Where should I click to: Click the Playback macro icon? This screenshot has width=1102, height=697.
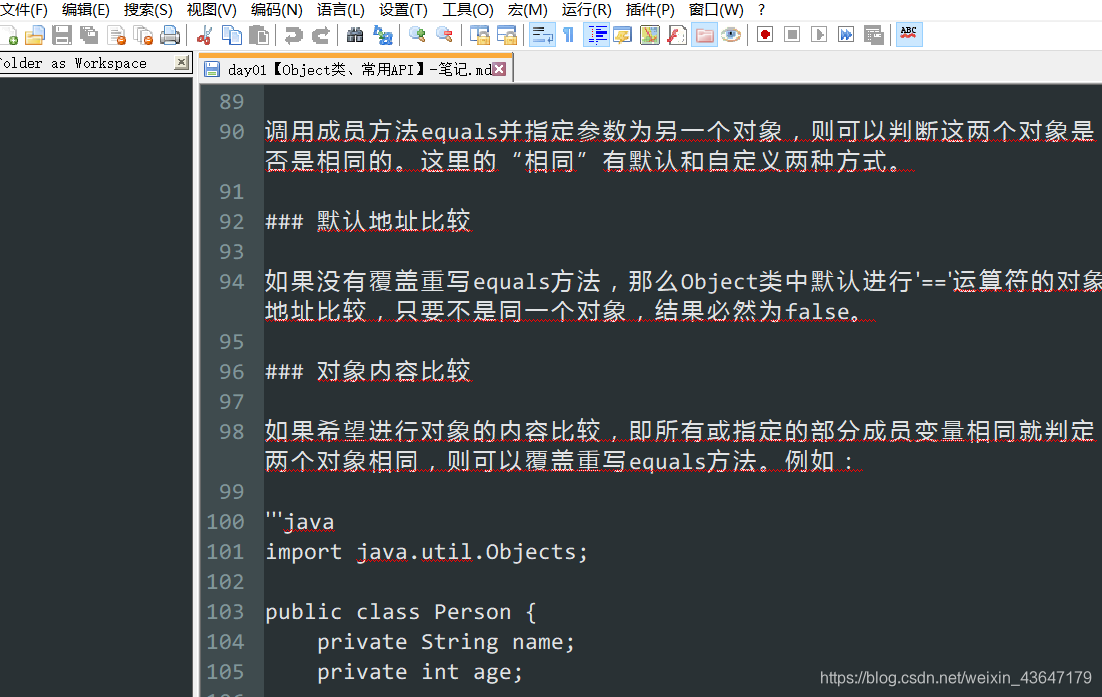tap(819, 34)
